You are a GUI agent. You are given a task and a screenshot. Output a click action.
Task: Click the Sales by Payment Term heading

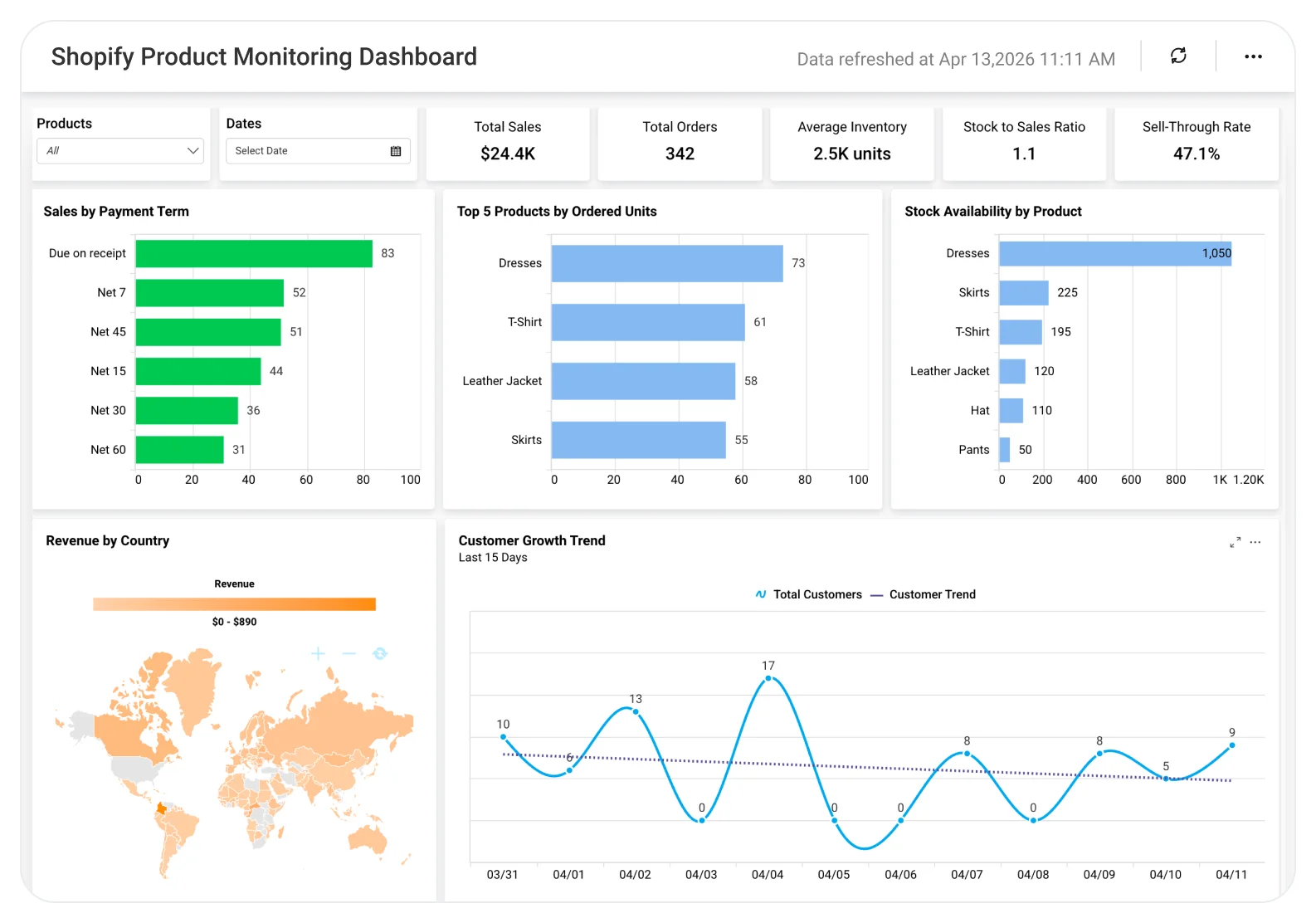(x=116, y=212)
